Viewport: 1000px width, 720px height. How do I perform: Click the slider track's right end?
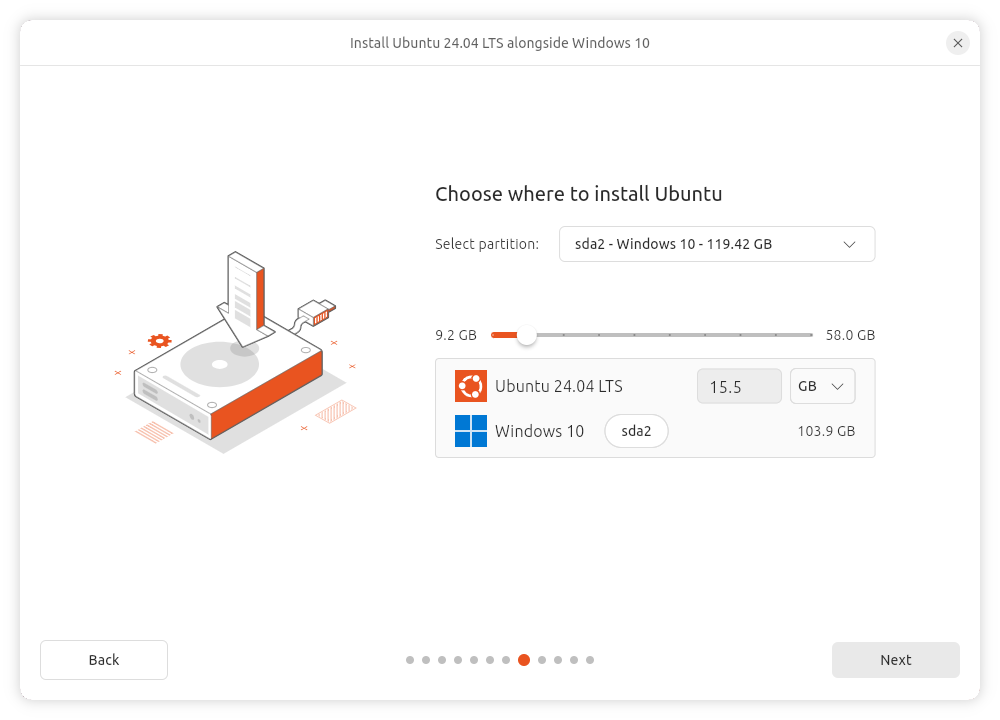click(x=809, y=335)
